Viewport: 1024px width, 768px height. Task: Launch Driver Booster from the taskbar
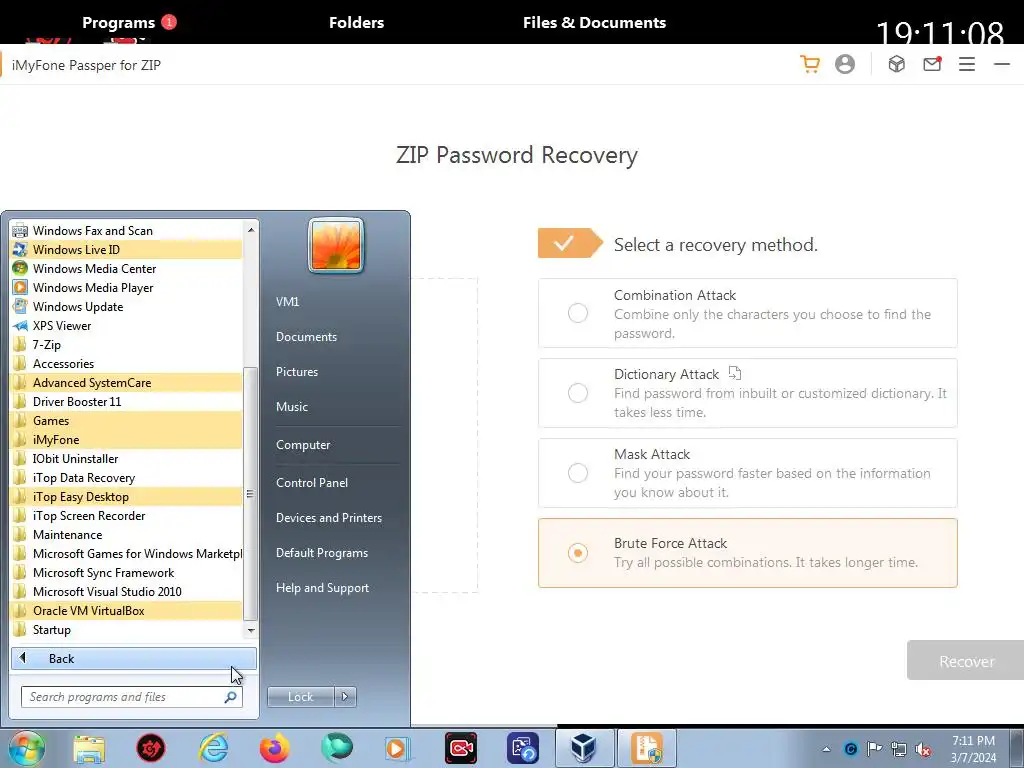[151, 748]
